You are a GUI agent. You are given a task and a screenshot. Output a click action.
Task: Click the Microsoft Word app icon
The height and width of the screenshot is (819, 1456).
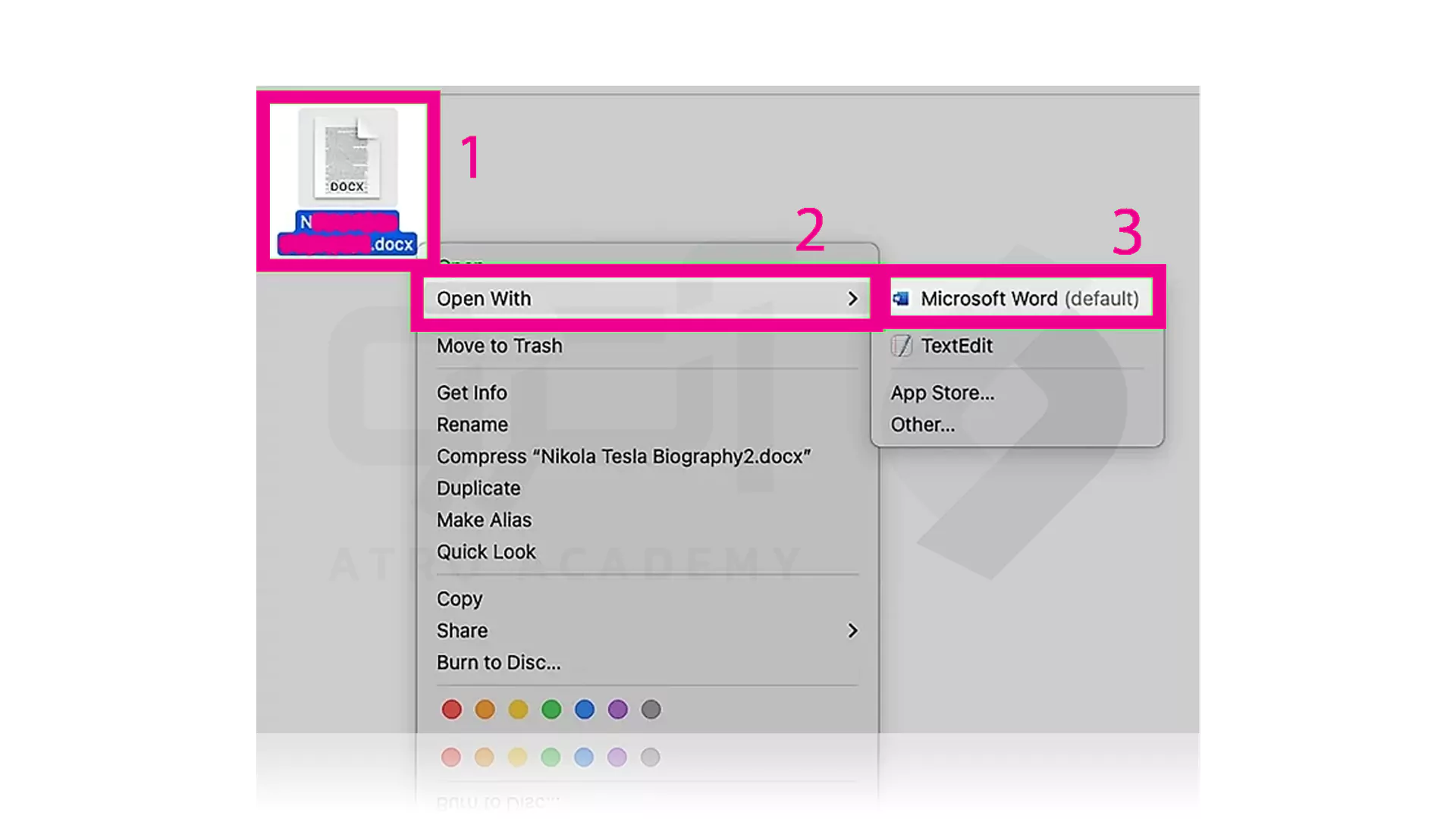(x=901, y=299)
